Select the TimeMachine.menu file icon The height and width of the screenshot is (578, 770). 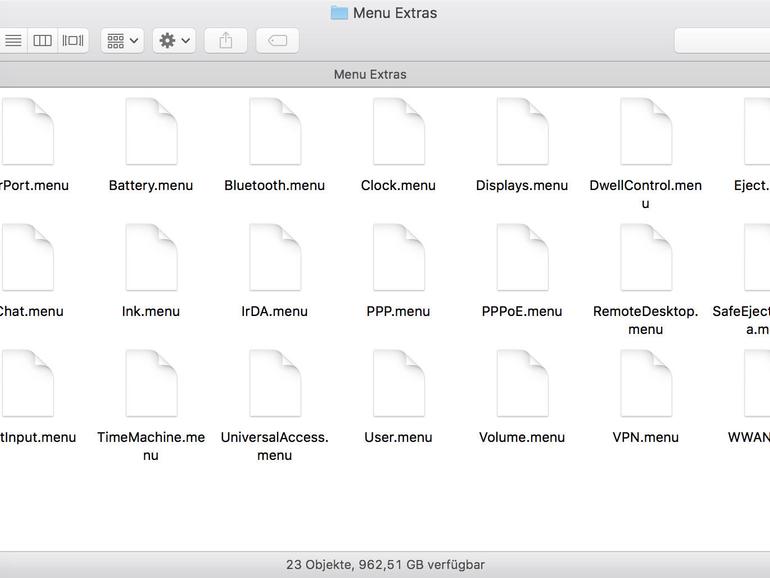151,383
